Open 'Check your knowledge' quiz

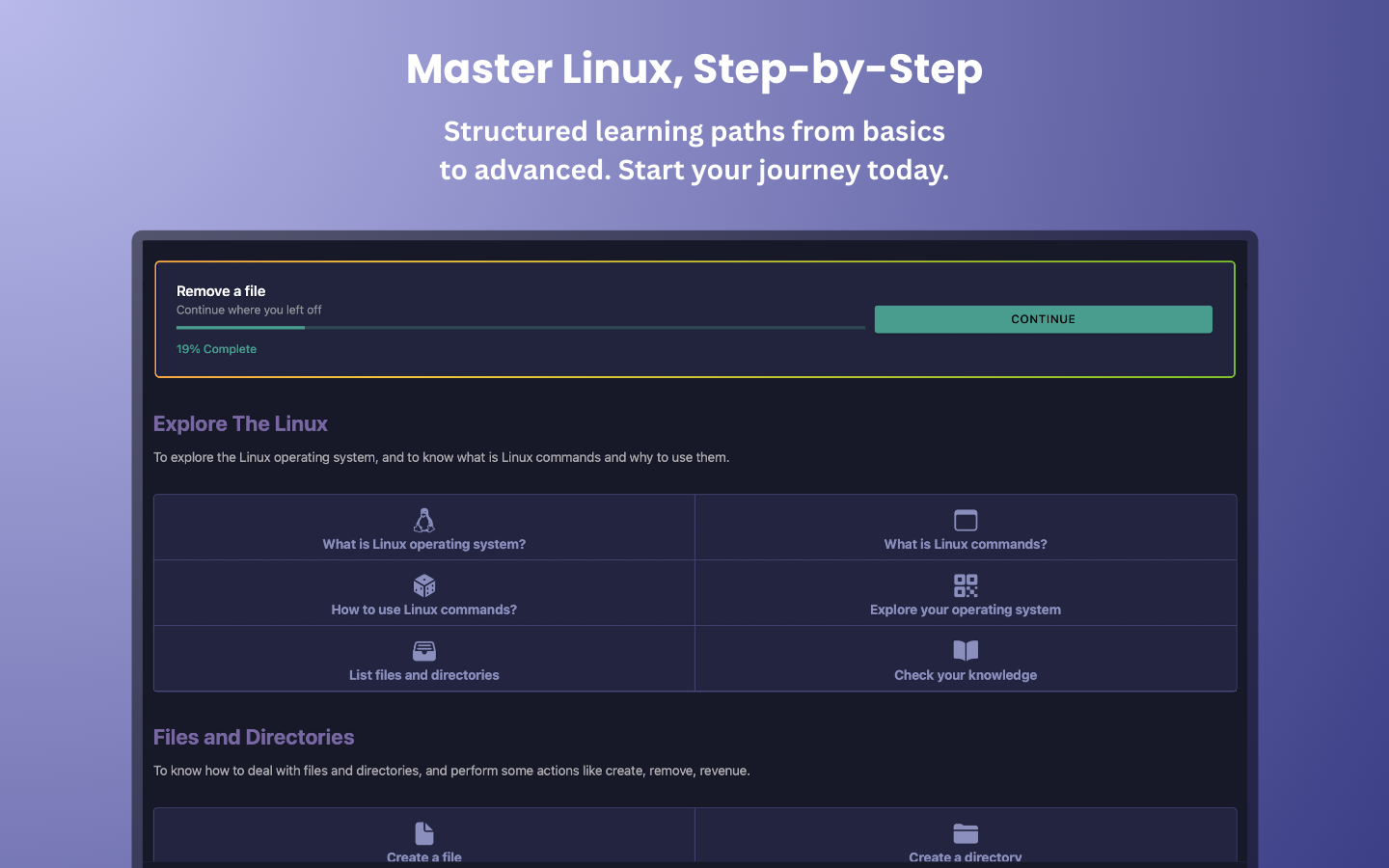966,659
